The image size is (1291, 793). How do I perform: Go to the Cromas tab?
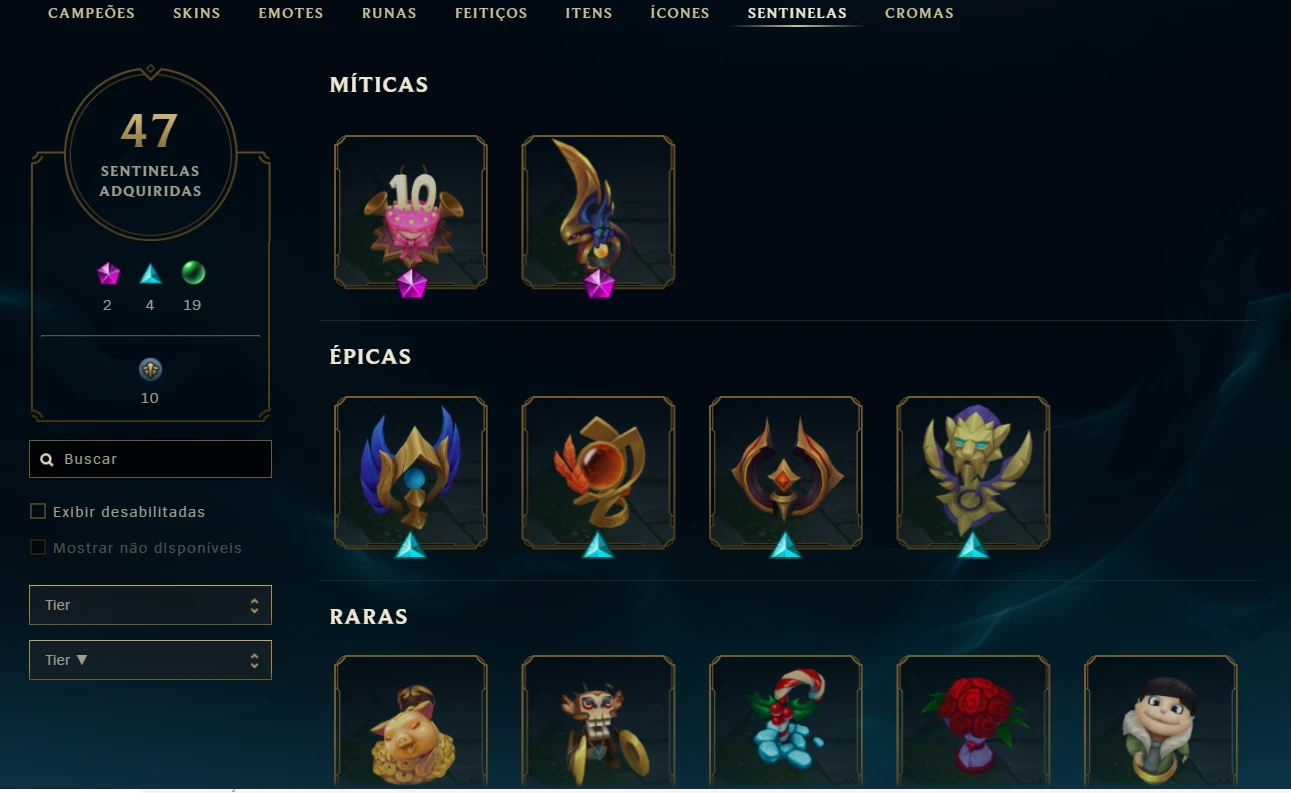[x=919, y=13]
